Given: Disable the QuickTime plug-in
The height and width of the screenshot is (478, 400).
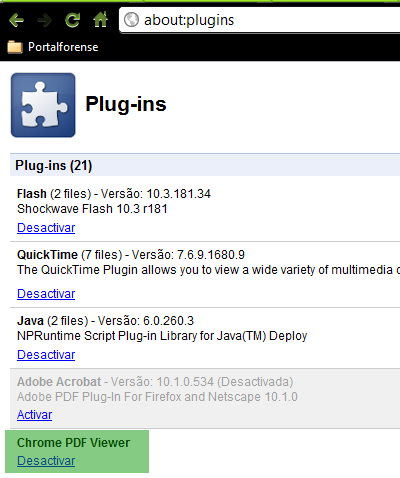Looking at the screenshot, I should click(x=46, y=294).
